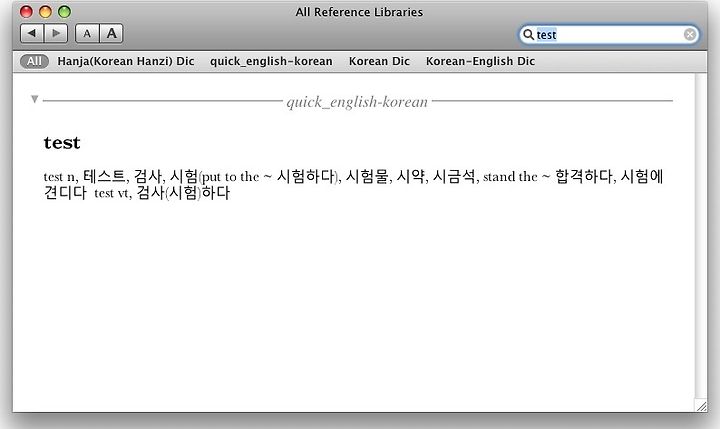Increase text size with large A button

[x=112, y=34]
